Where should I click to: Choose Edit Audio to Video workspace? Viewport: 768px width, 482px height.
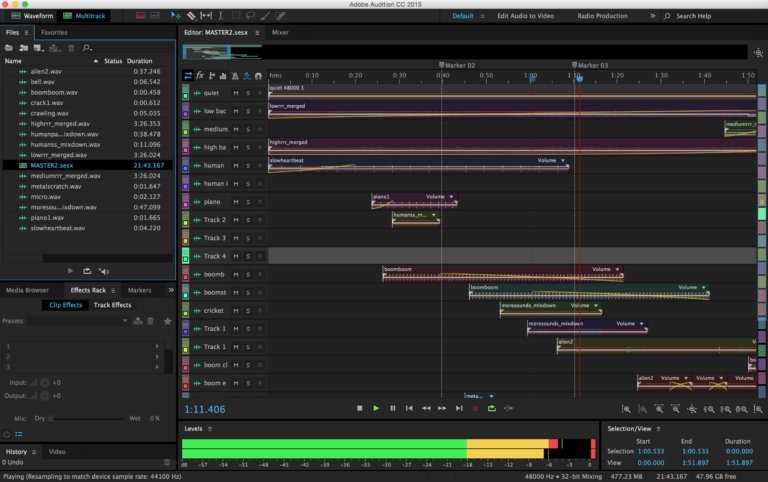[x=526, y=16]
